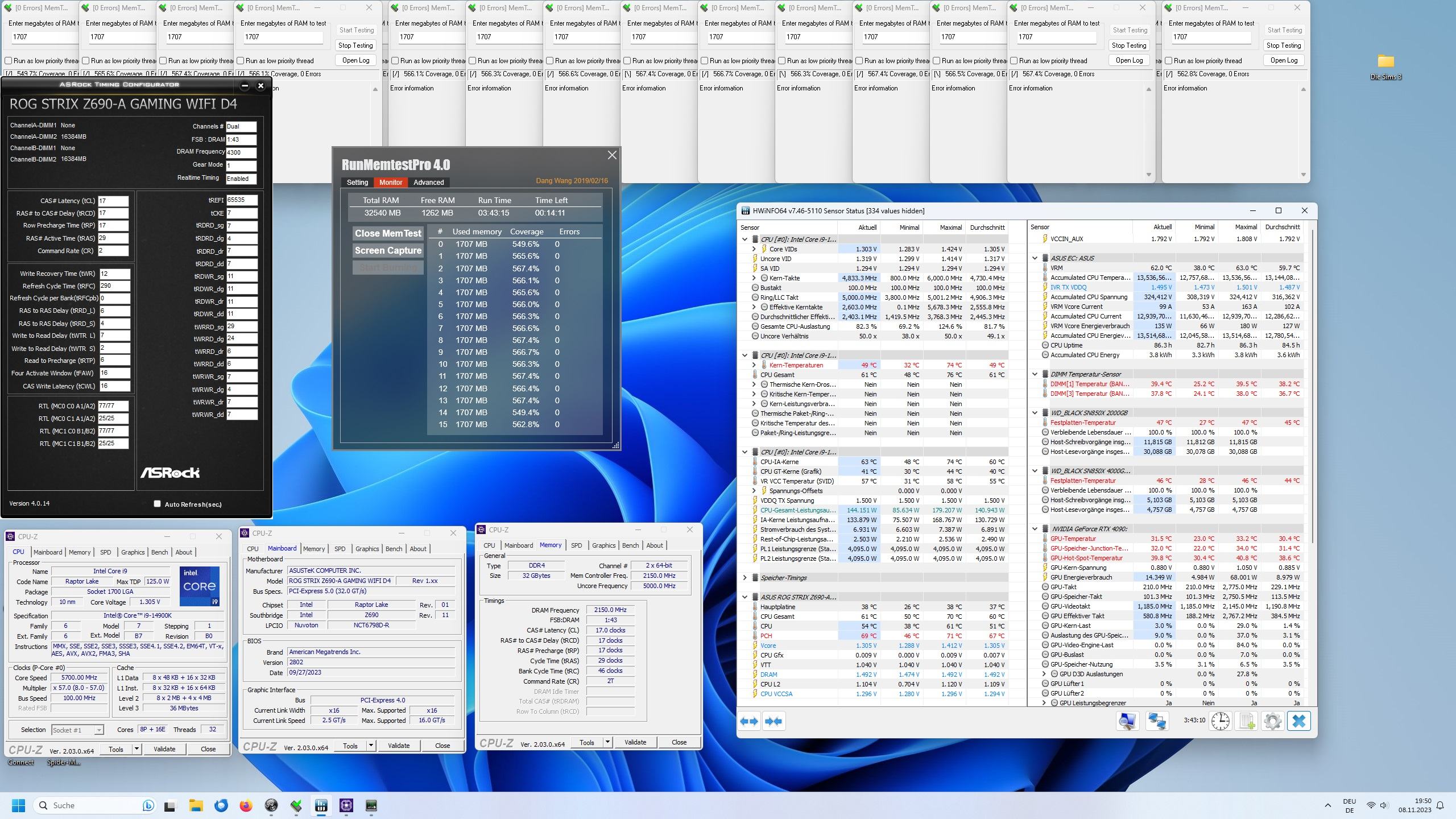
Task: Click HWiNFO sensor summary monitor icon
Action: pyautogui.click(x=1127, y=721)
